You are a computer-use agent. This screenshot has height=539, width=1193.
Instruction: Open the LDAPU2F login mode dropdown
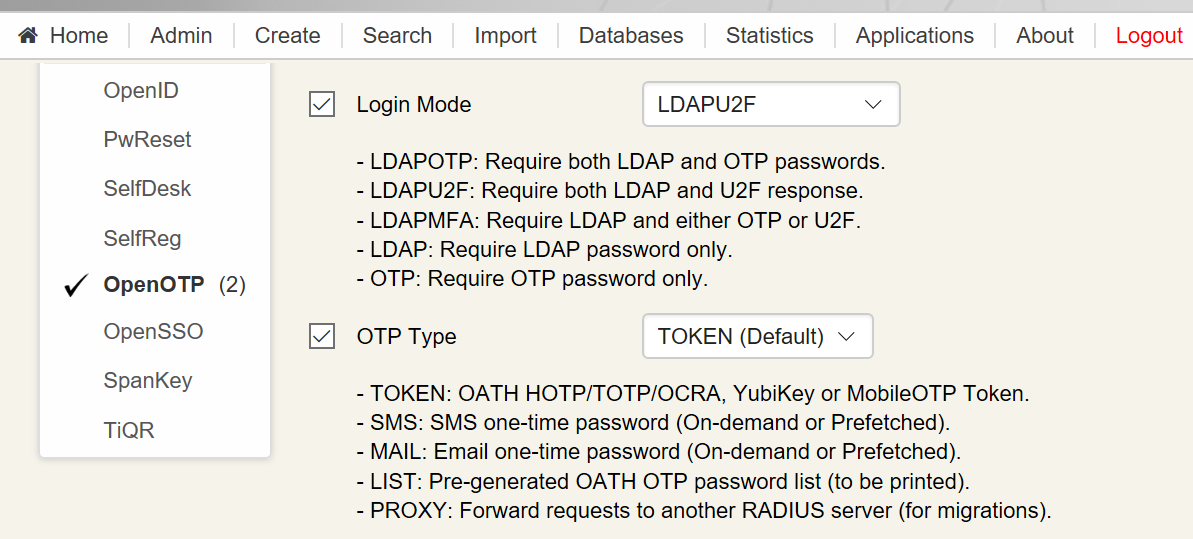coord(771,104)
